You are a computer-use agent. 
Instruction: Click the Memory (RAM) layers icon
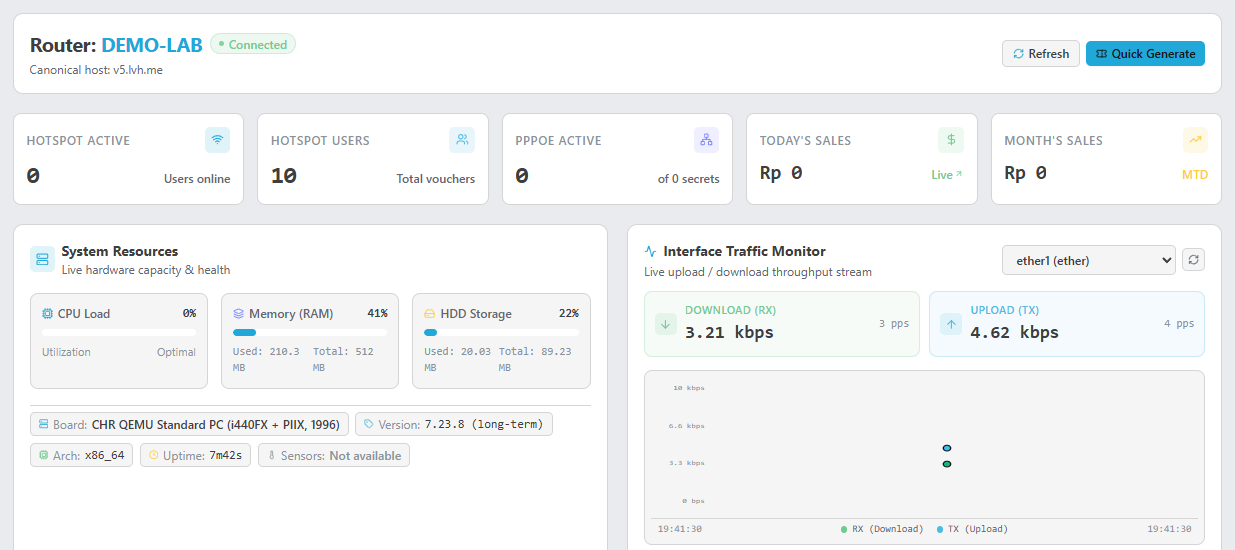pos(239,314)
